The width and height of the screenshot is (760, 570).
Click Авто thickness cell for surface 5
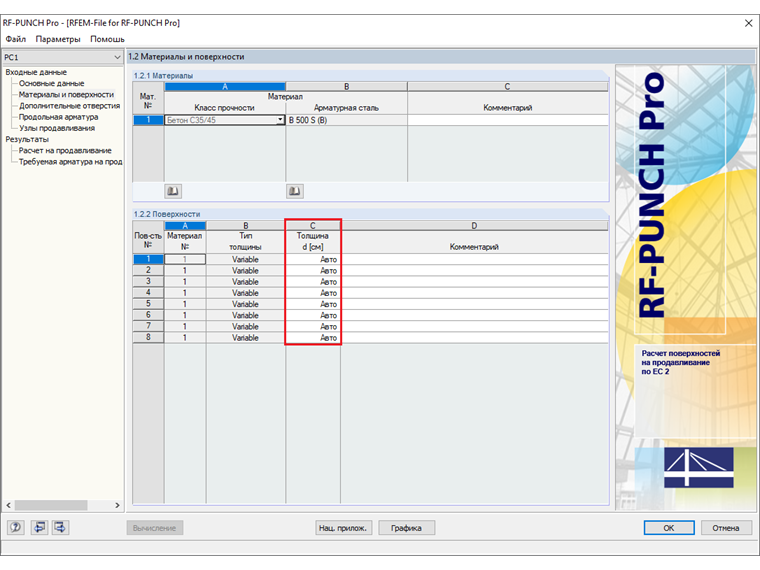pos(313,304)
